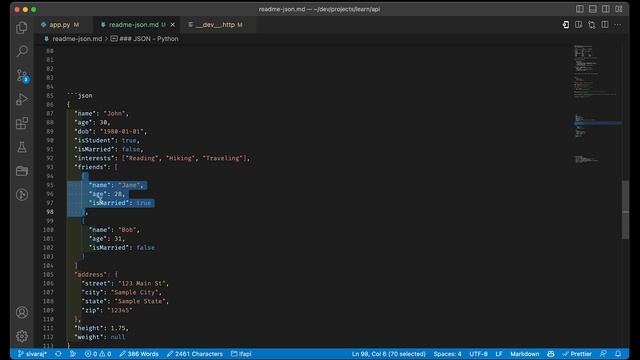Click '"dob": "1980-01-01"' on line 89
The width and height of the screenshot is (640, 360).
click(109, 131)
